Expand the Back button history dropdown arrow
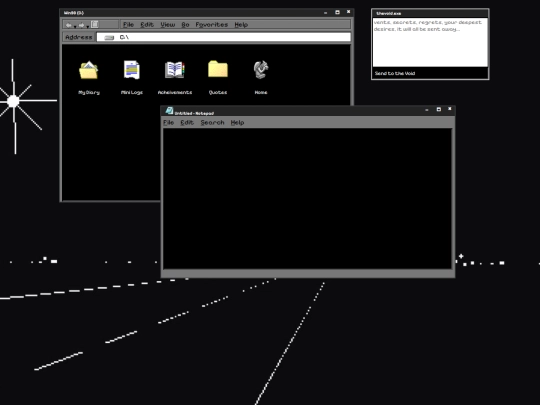The height and width of the screenshot is (405, 540). (75, 26)
